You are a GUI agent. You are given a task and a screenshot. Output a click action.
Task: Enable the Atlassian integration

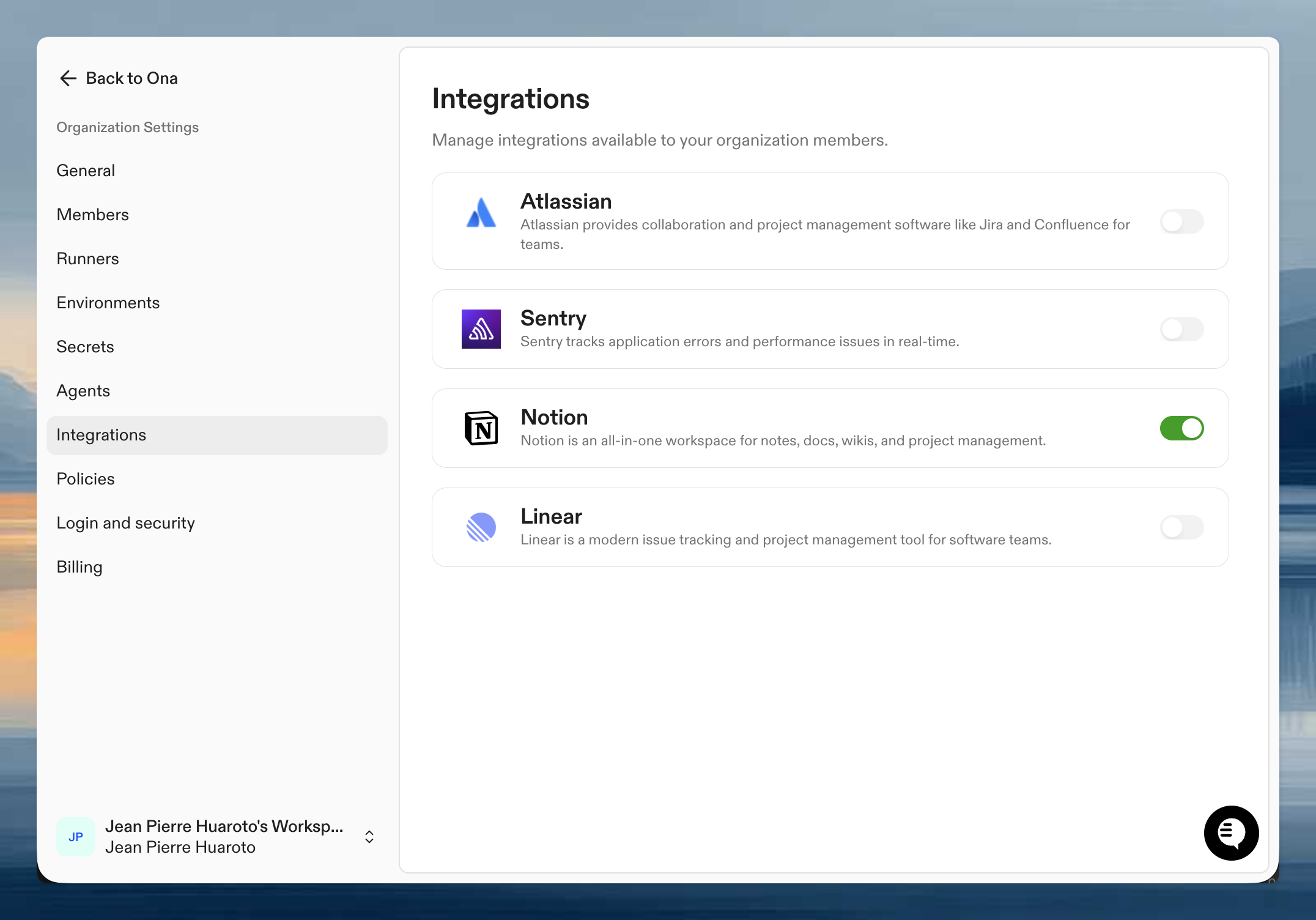[x=1181, y=221]
